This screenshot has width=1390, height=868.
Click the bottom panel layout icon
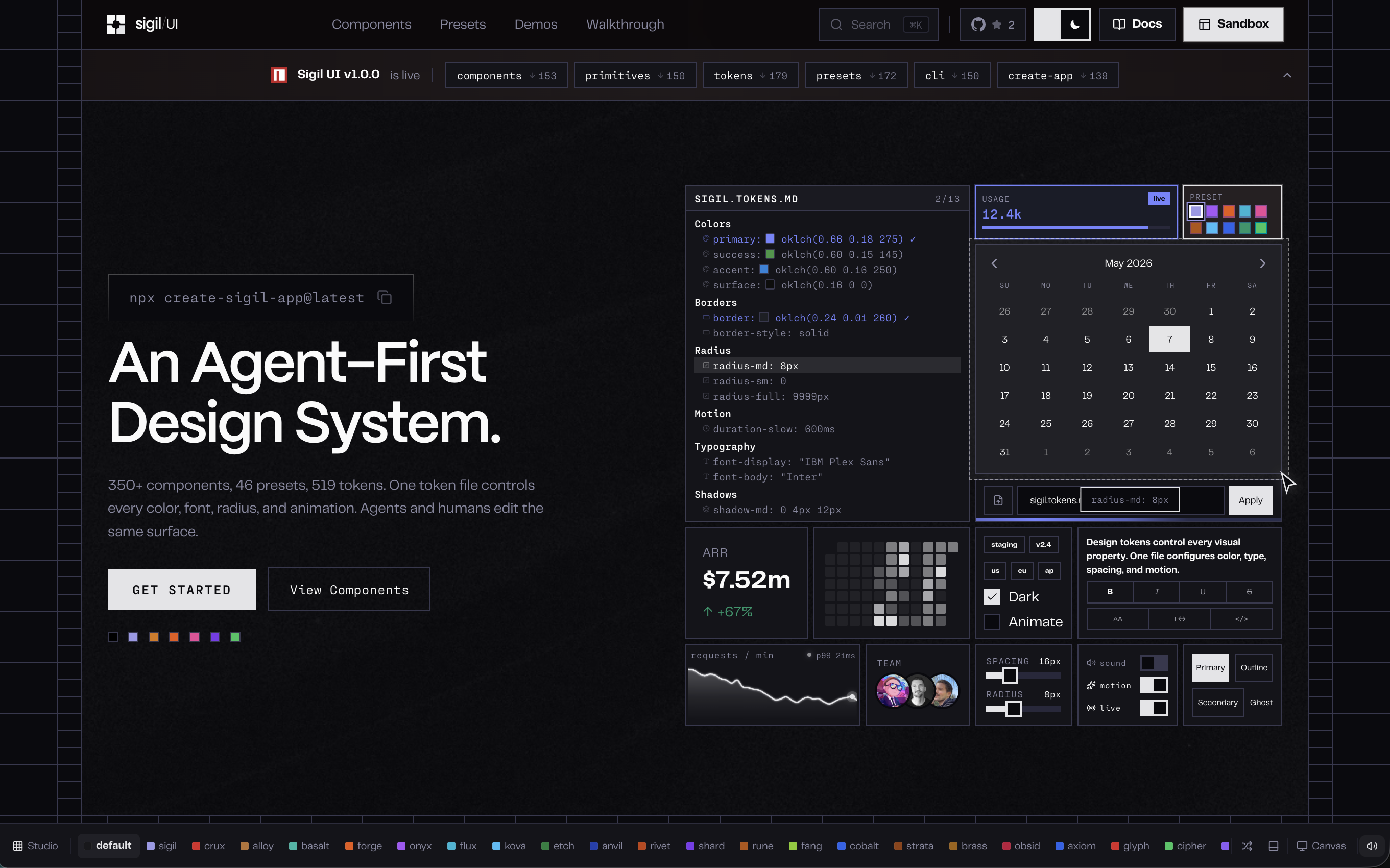click(x=1274, y=846)
